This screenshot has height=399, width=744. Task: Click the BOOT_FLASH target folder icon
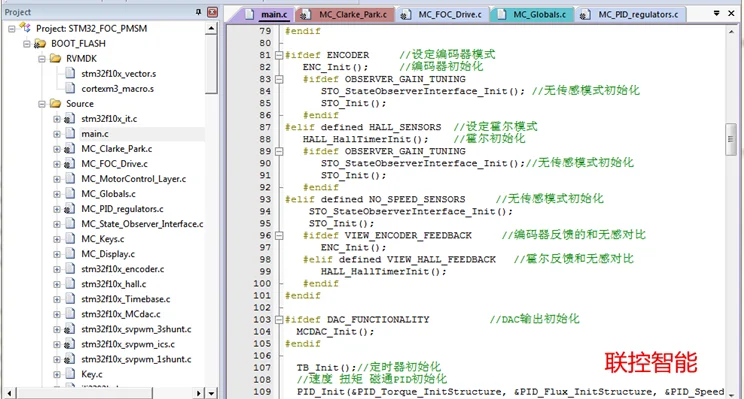coord(40,44)
